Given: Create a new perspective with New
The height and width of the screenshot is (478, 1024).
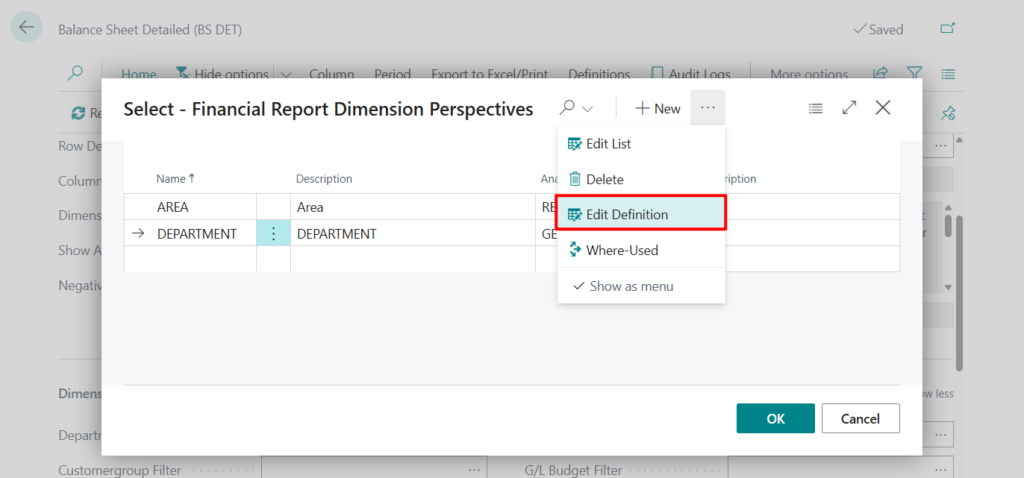Looking at the screenshot, I should 657,108.
